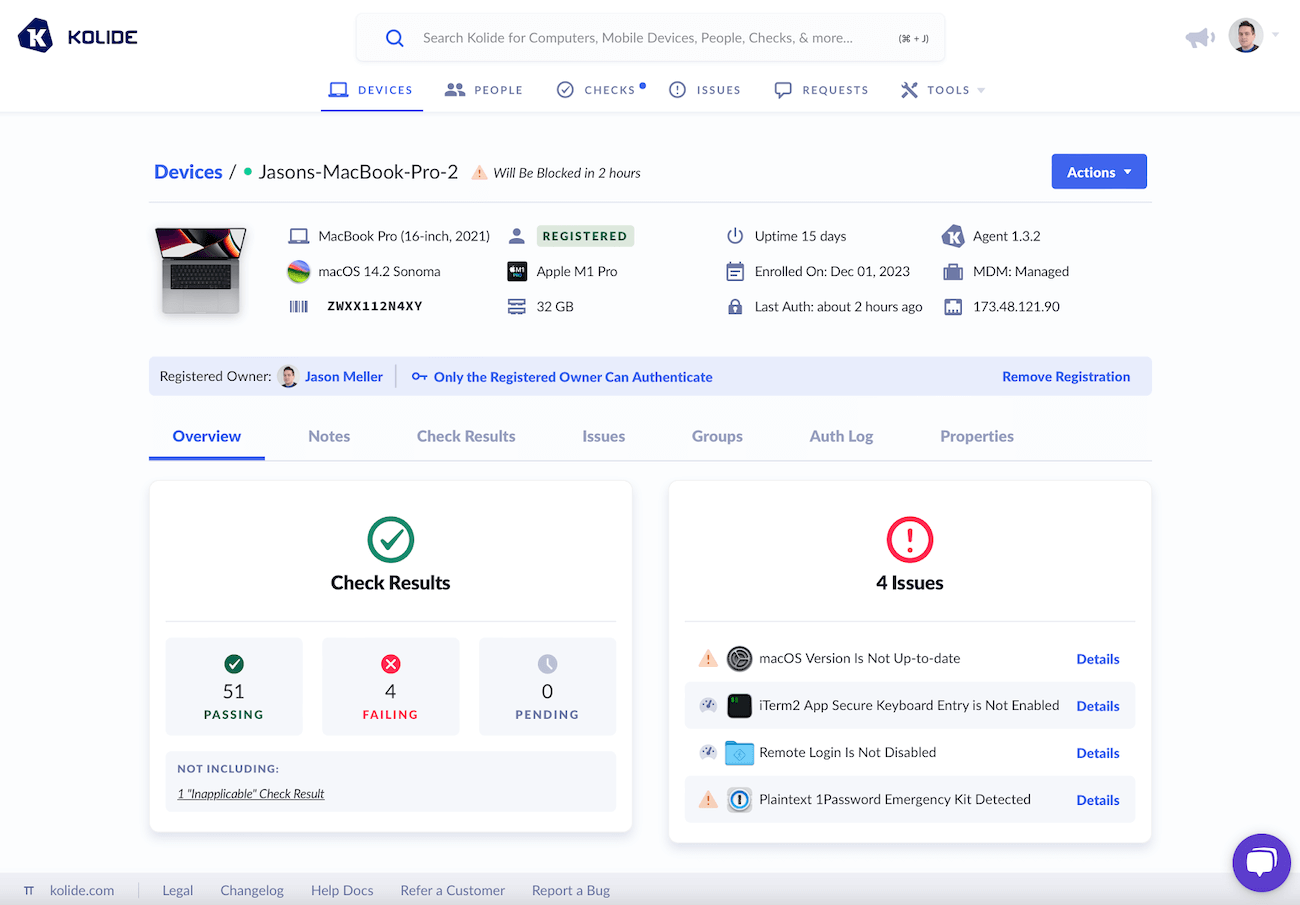The height and width of the screenshot is (905, 1300).
Task: Select the Apple M1 Pro chip icon
Action: pyautogui.click(x=517, y=271)
